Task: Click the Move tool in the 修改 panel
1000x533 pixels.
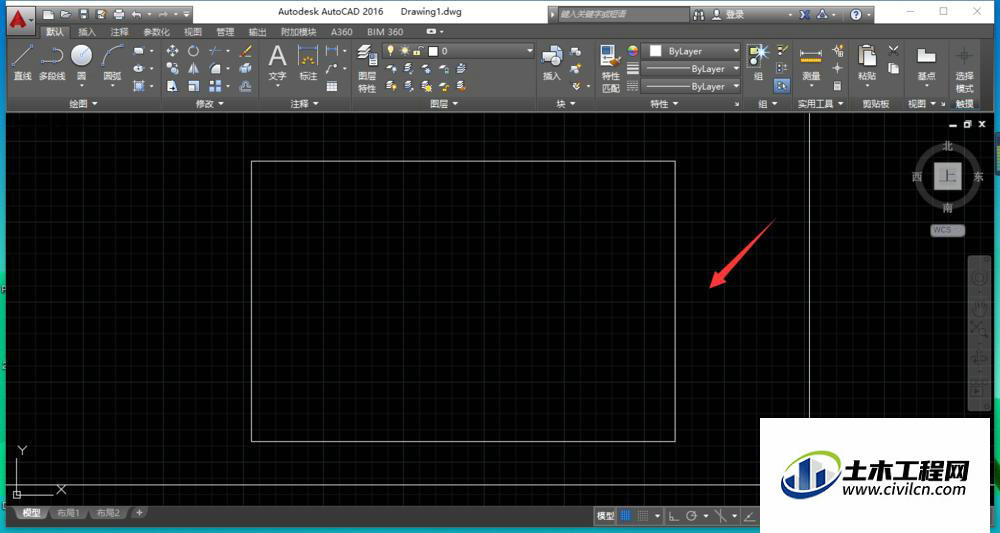Action: point(172,51)
